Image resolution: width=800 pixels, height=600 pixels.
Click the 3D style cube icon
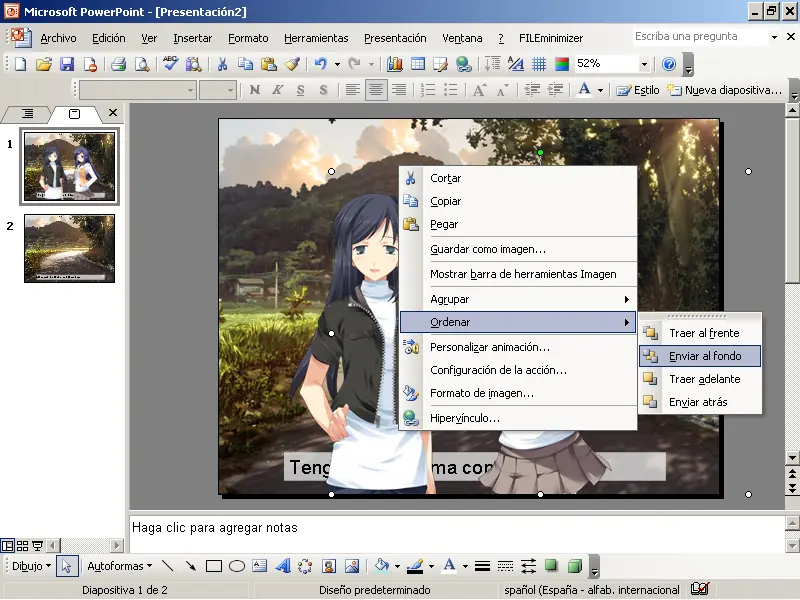(575, 566)
